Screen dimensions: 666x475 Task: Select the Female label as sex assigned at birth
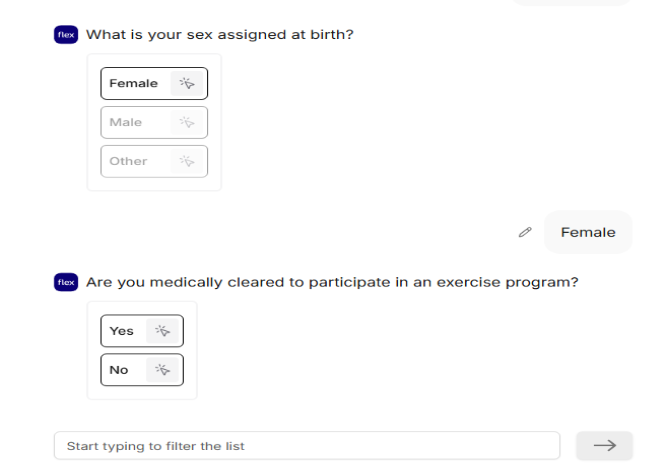coord(133,84)
